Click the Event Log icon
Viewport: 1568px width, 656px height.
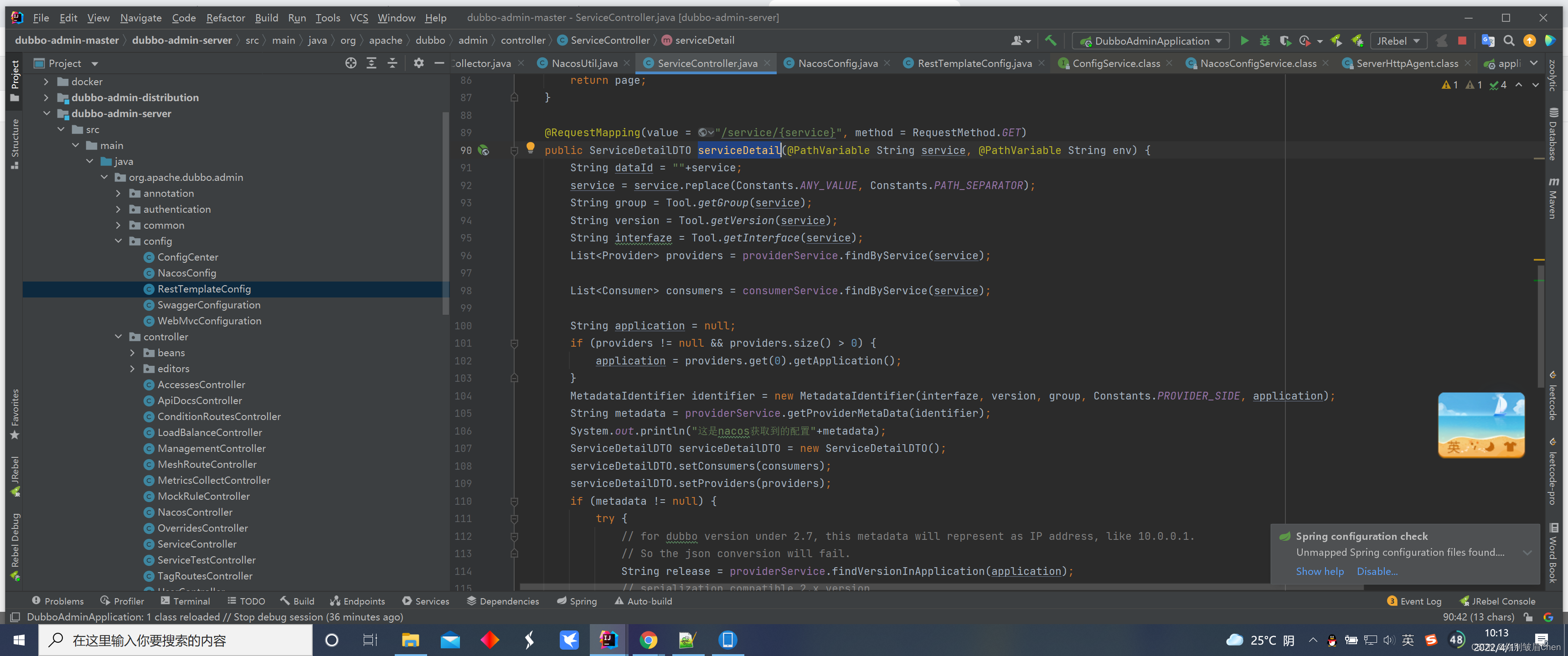[x=1392, y=601]
